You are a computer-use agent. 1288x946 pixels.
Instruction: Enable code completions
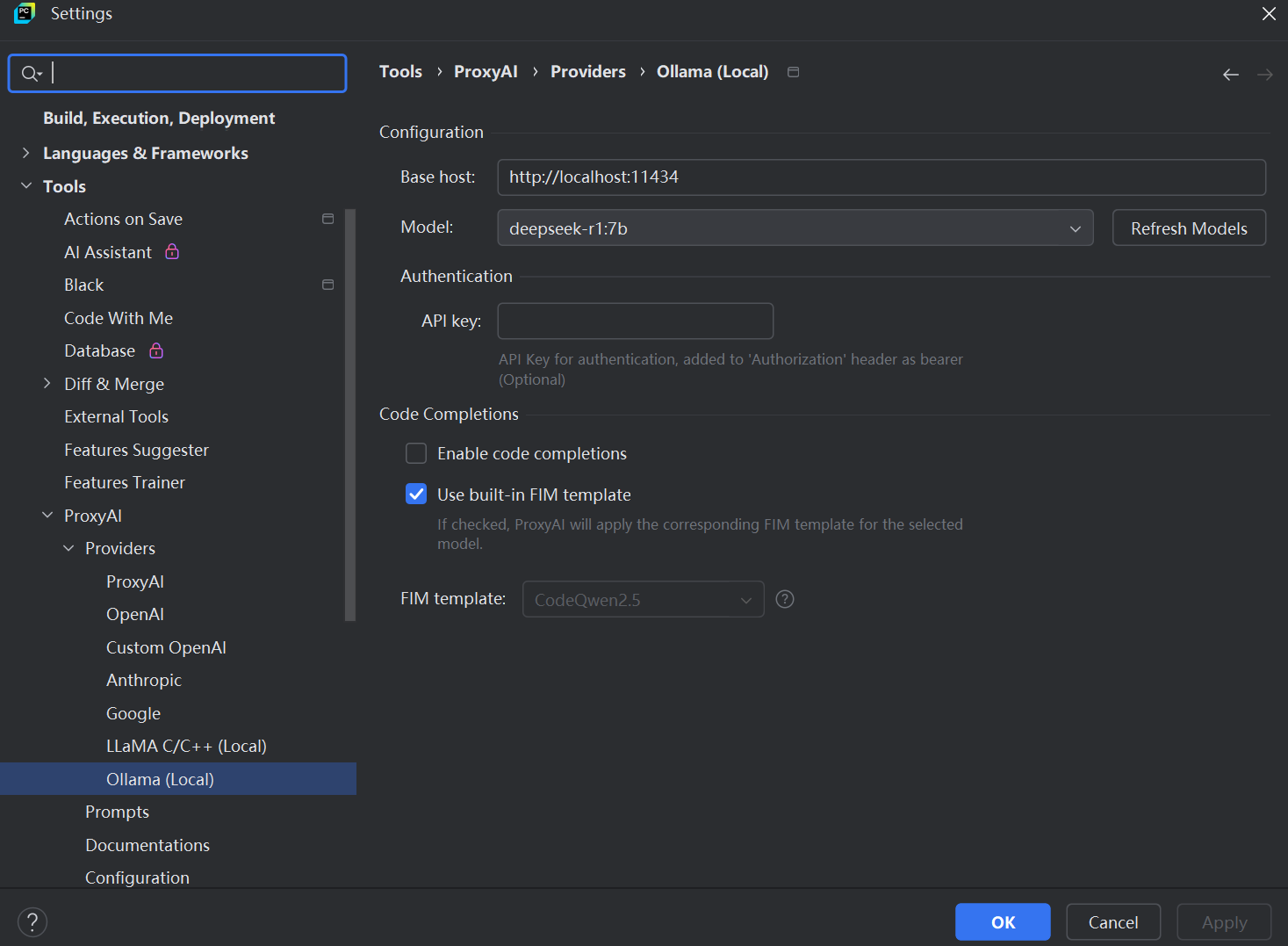click(415, 453)
